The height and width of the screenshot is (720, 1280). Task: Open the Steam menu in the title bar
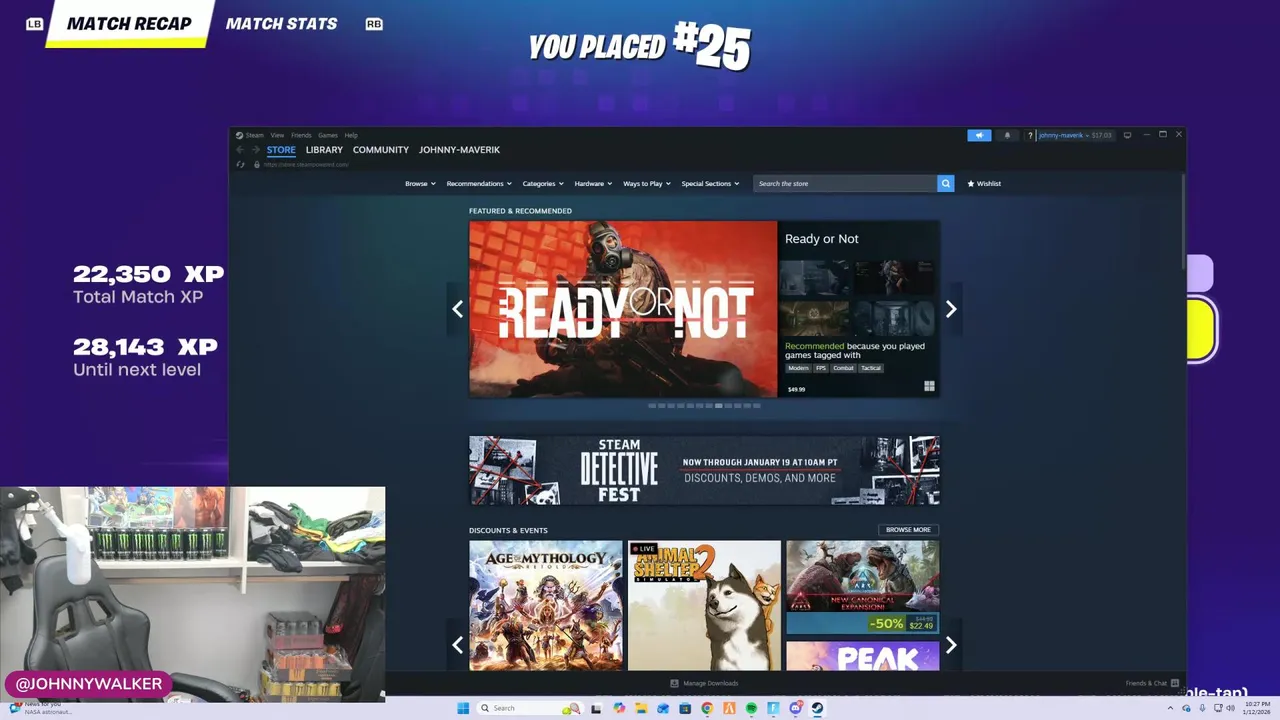coord(251,135)
